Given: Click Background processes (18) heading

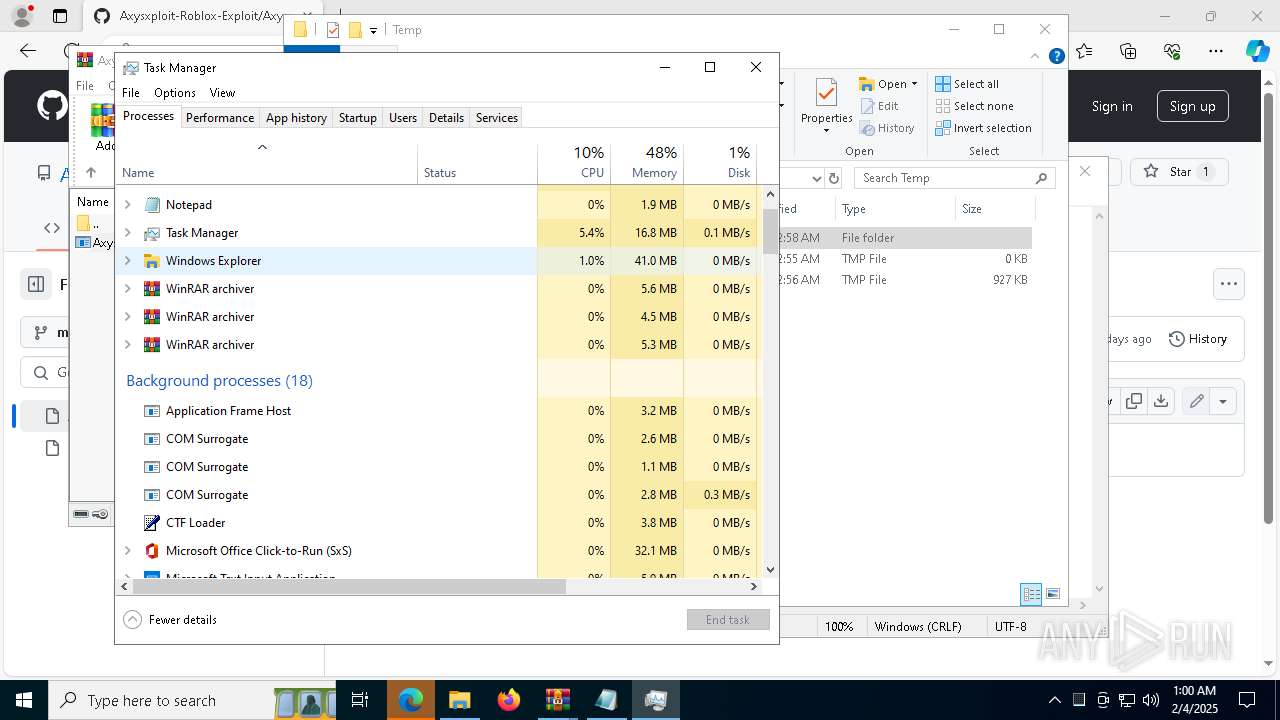Looking at the screenshot, I should click(219, 380).
